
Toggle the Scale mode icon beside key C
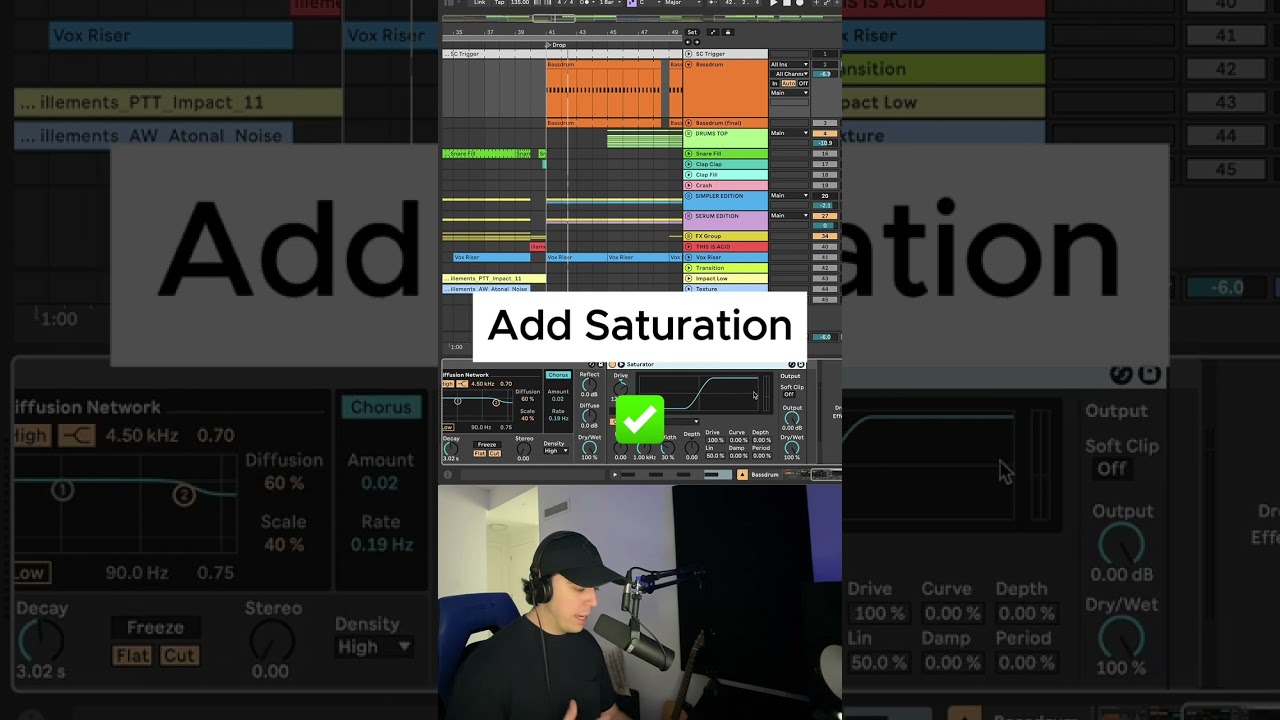click(x=632, y=3)
